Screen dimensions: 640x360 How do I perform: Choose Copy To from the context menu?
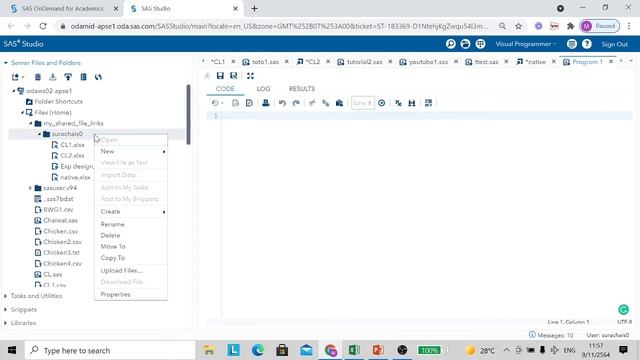pos(131,258)
